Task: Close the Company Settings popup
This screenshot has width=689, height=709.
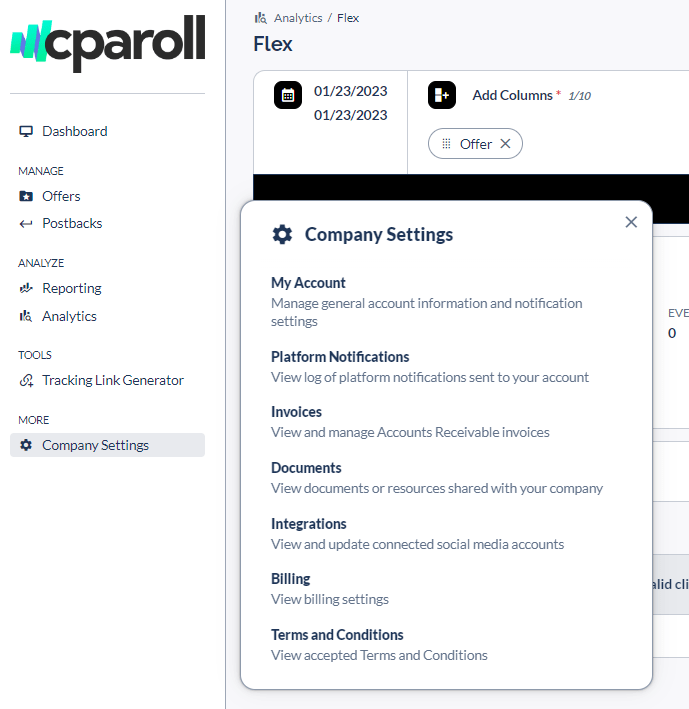Action: [x=631, y=222]
